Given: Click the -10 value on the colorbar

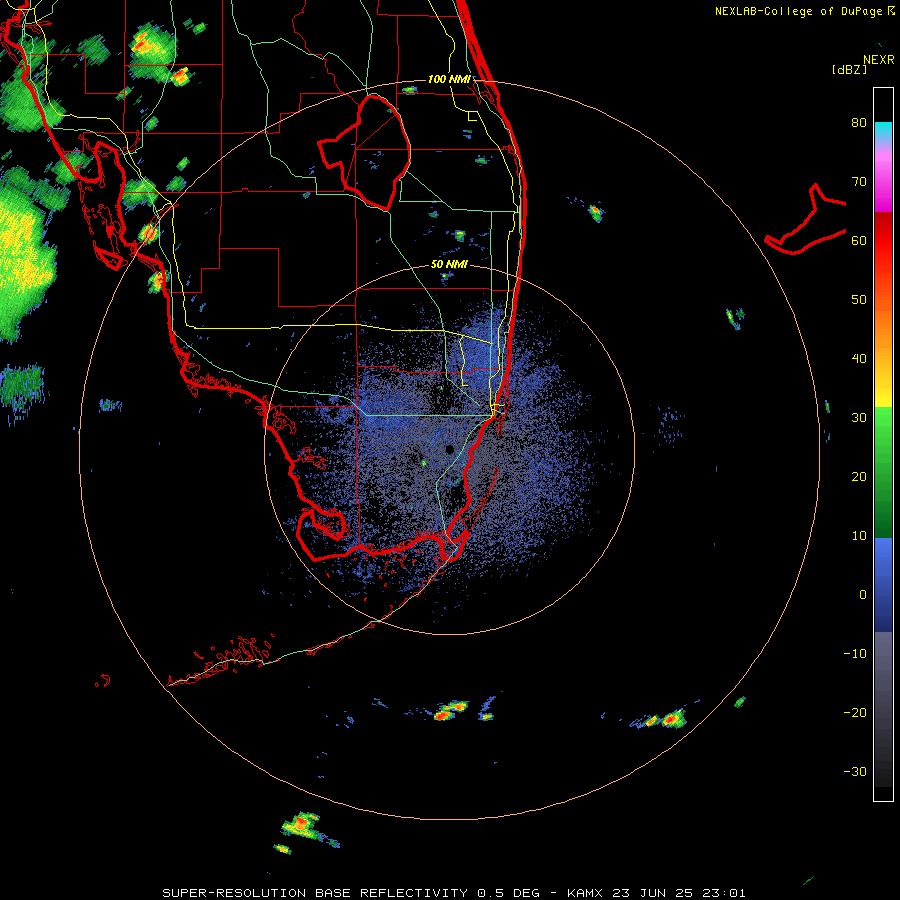Looking at the screenshot, I should [855, 654].
